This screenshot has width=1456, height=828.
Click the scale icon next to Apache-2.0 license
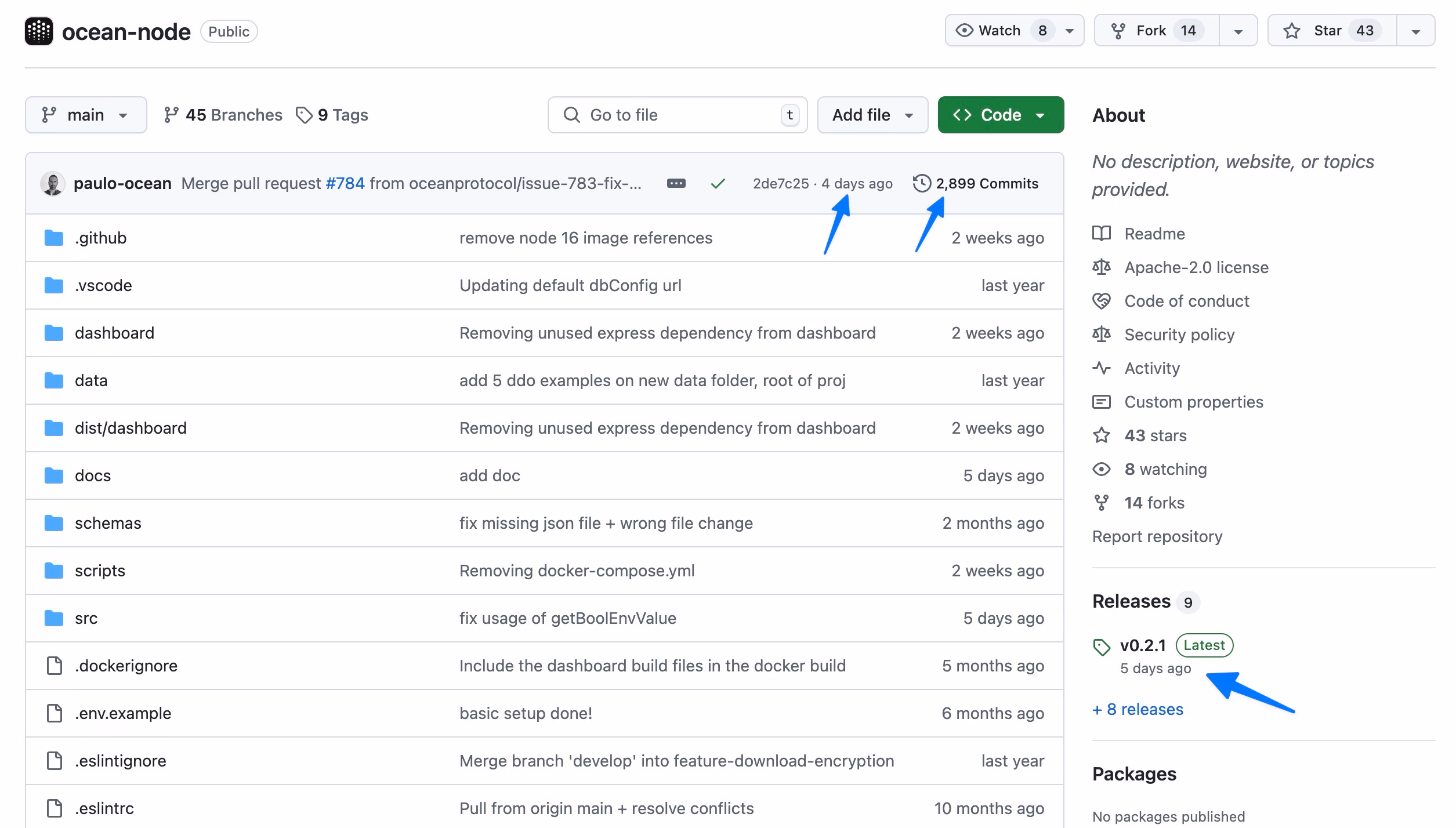(x=1102, y=267)
